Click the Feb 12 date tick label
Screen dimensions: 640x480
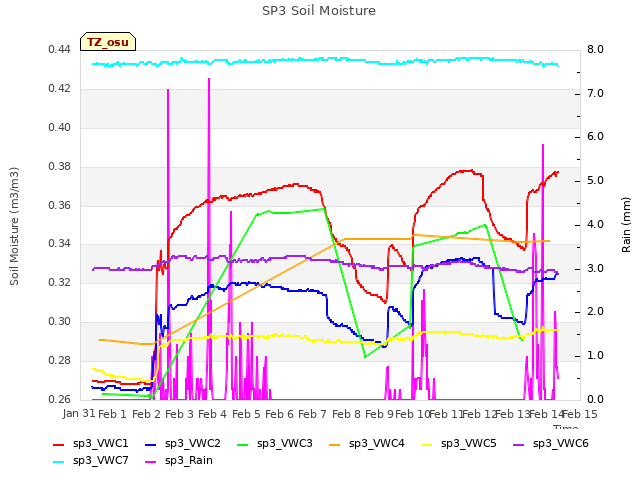tap(479, 414)
